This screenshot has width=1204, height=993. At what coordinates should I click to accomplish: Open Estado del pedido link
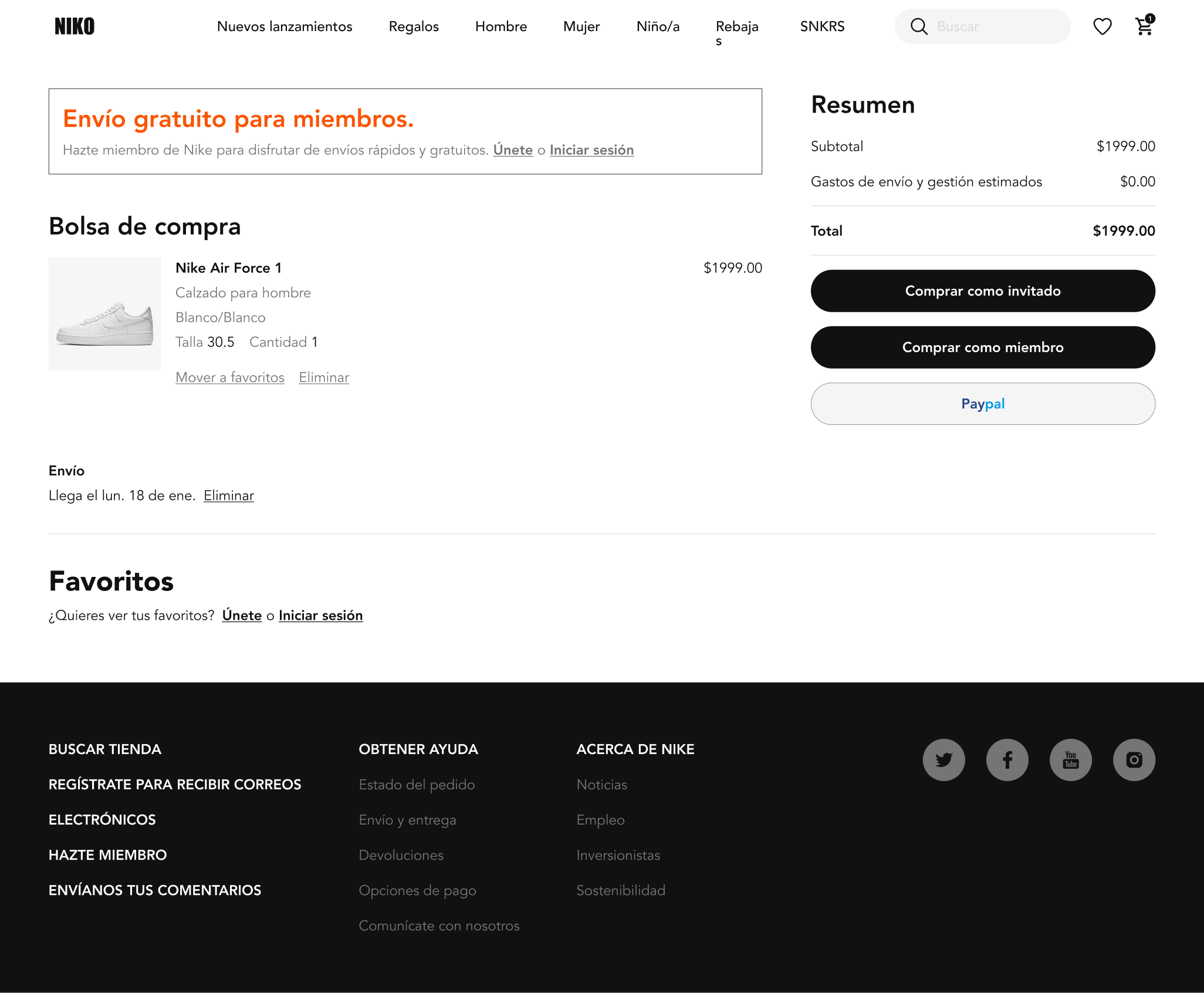(x=417, y=784)
